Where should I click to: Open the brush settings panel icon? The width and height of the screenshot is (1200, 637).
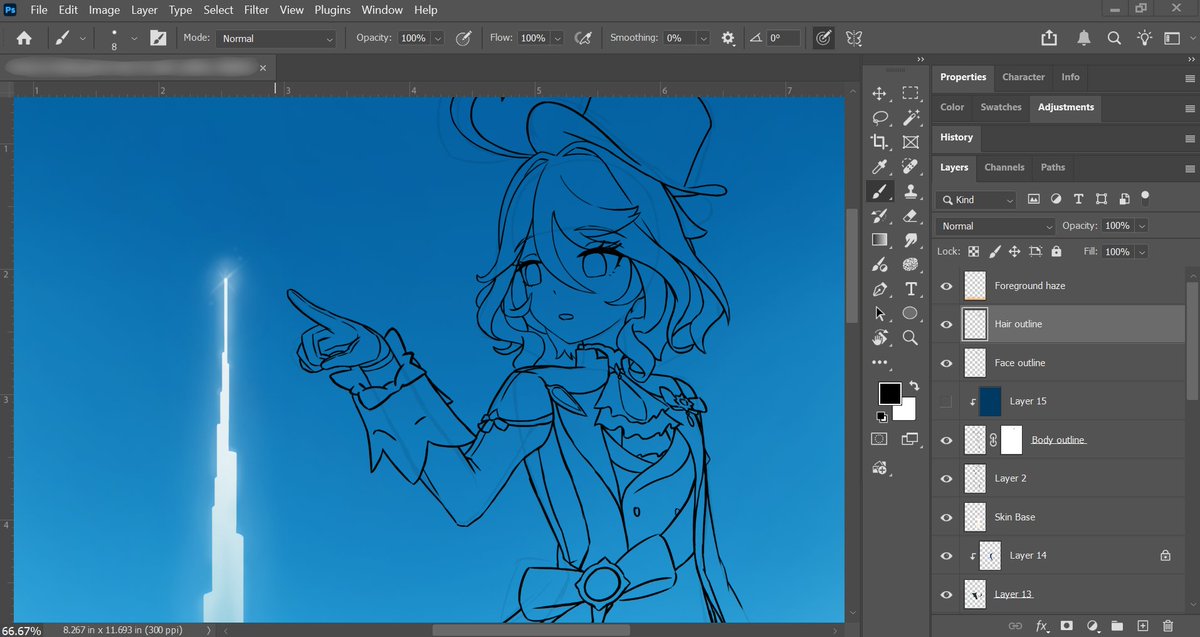pyautogui.click(x=158, y=38)
